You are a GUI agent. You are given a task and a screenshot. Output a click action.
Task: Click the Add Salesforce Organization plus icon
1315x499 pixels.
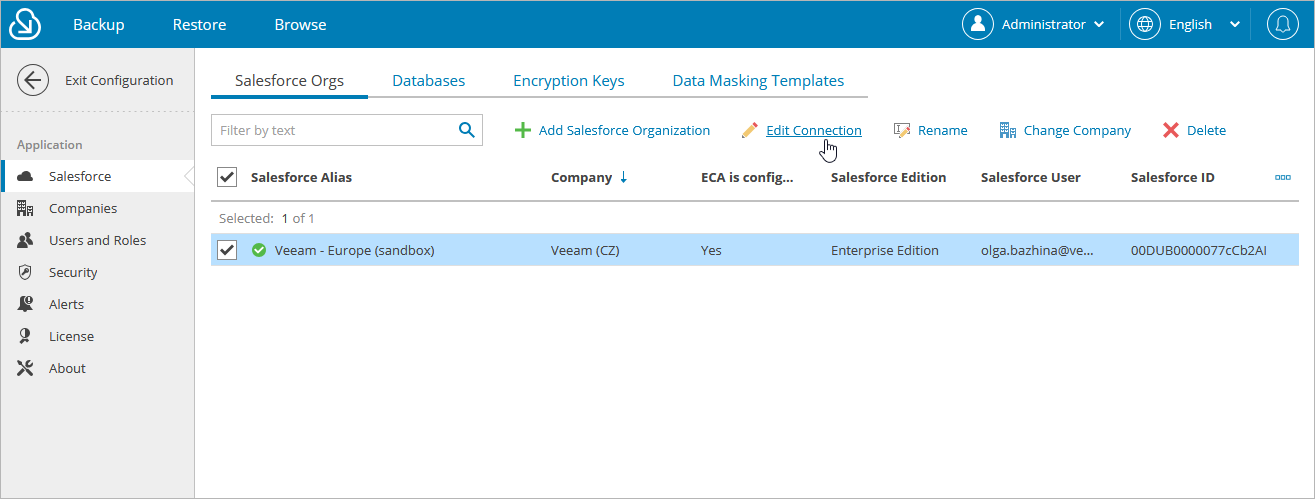522,130
